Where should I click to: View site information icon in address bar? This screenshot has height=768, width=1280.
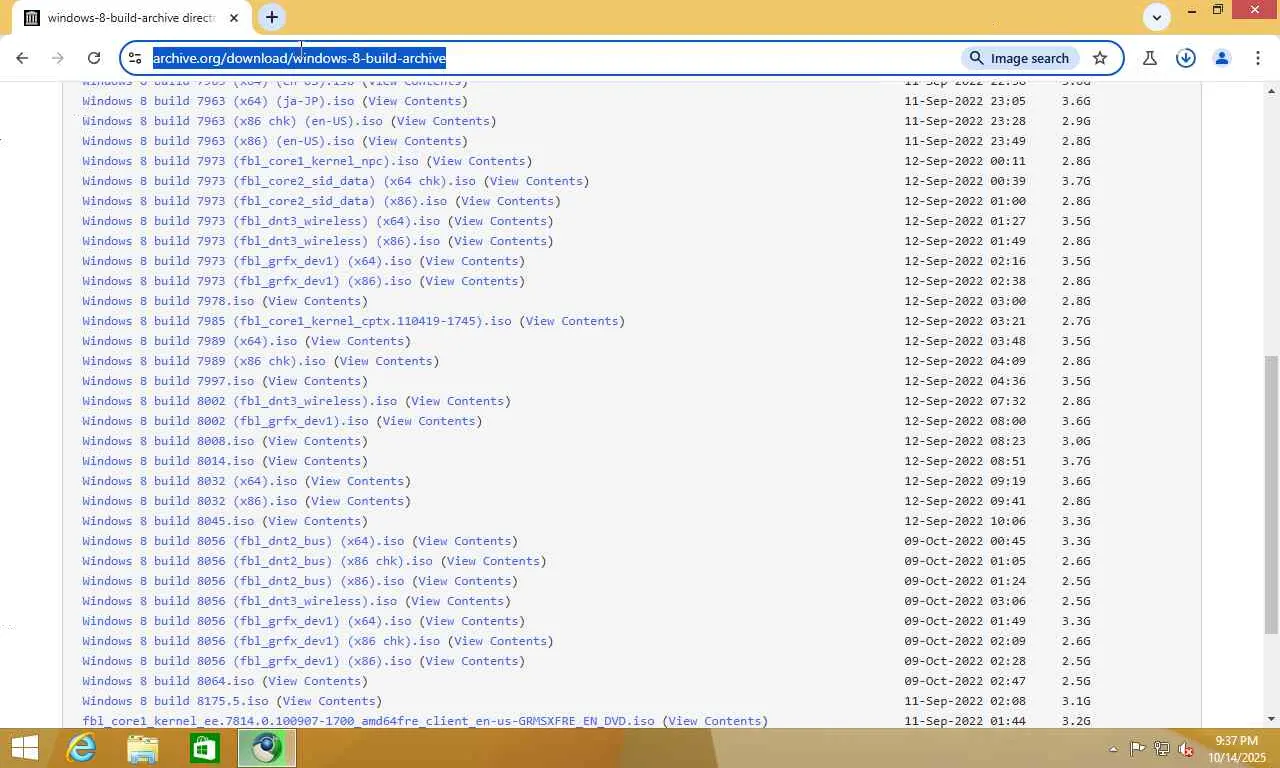click(x=135, y=58)
